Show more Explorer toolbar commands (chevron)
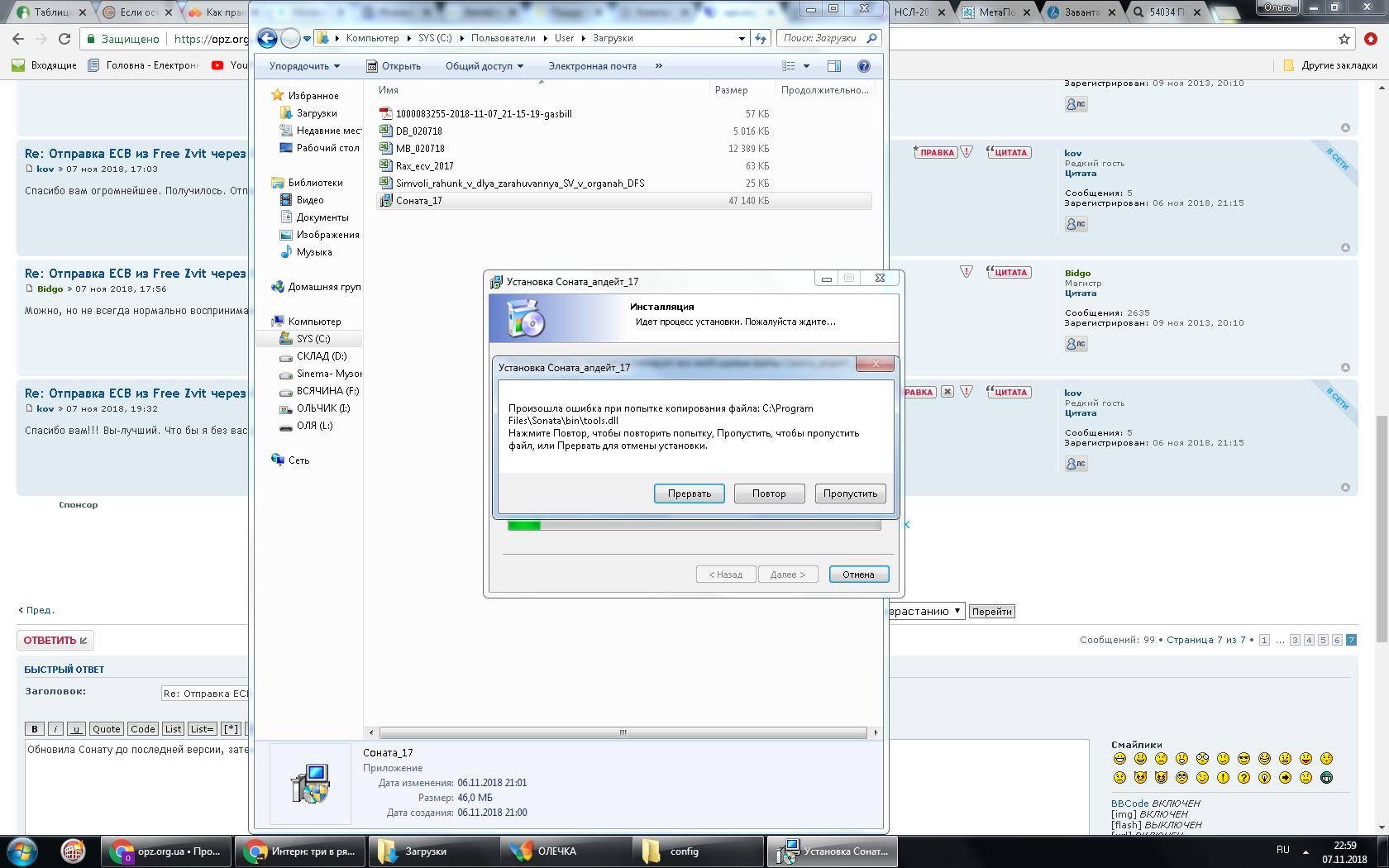 (658, 66)
